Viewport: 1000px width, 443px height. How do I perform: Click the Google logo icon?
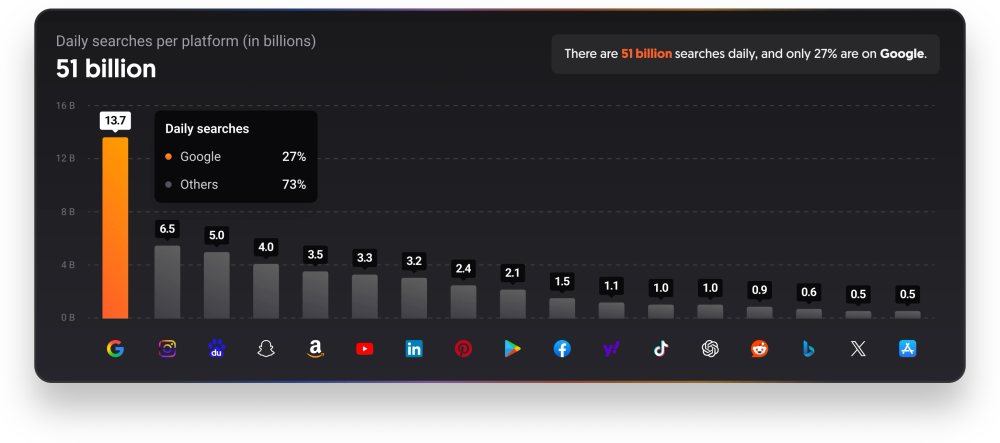click(115, 349)
